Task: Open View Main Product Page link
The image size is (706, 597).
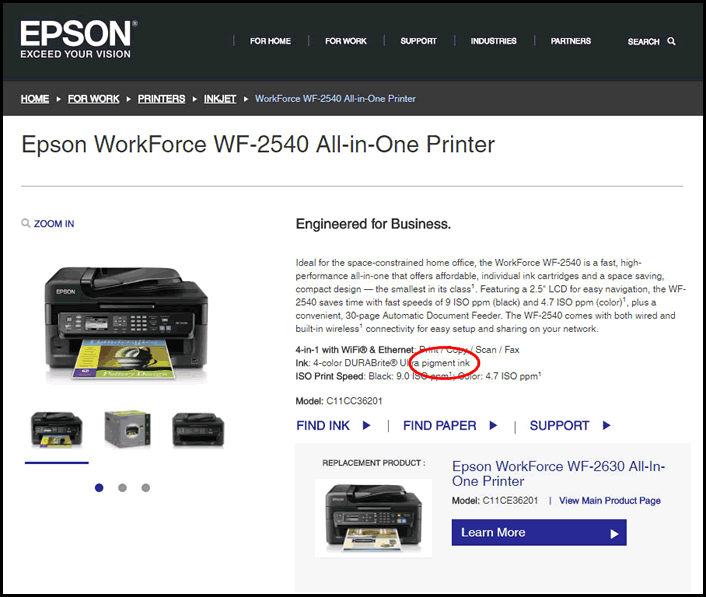Action: tap(610, 501)
